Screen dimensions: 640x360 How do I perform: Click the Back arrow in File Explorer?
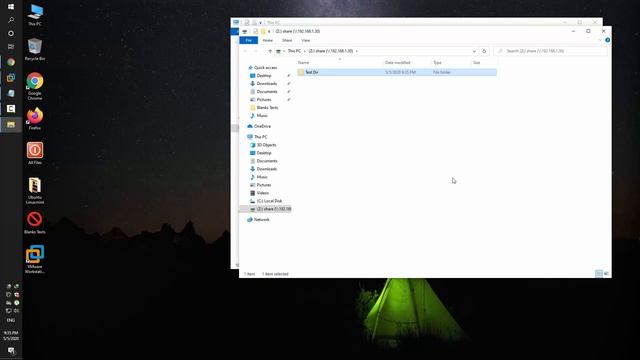tap(245, 51)
